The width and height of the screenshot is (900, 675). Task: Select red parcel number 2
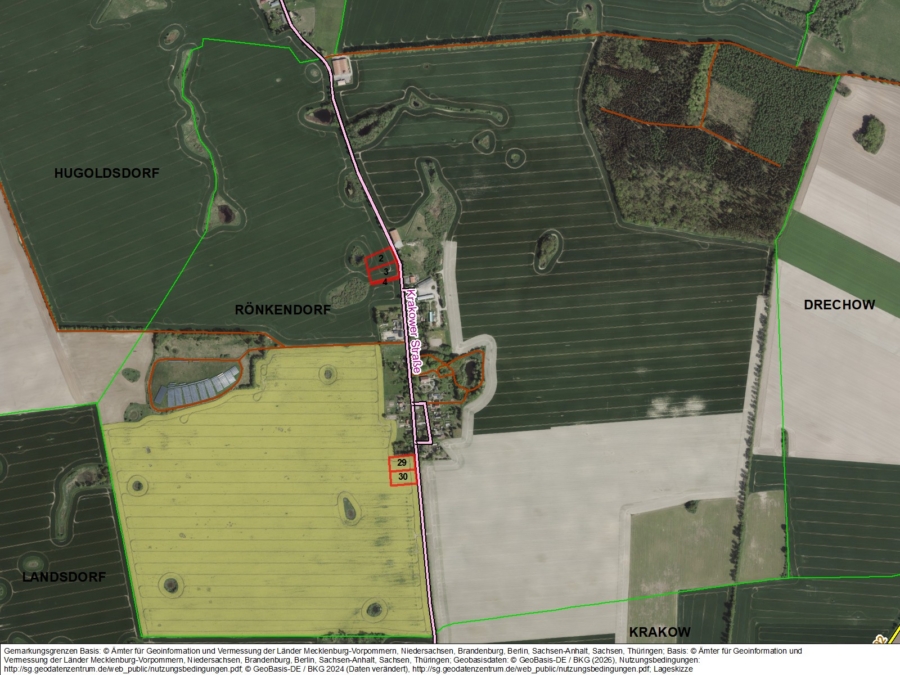click(381, 258)
